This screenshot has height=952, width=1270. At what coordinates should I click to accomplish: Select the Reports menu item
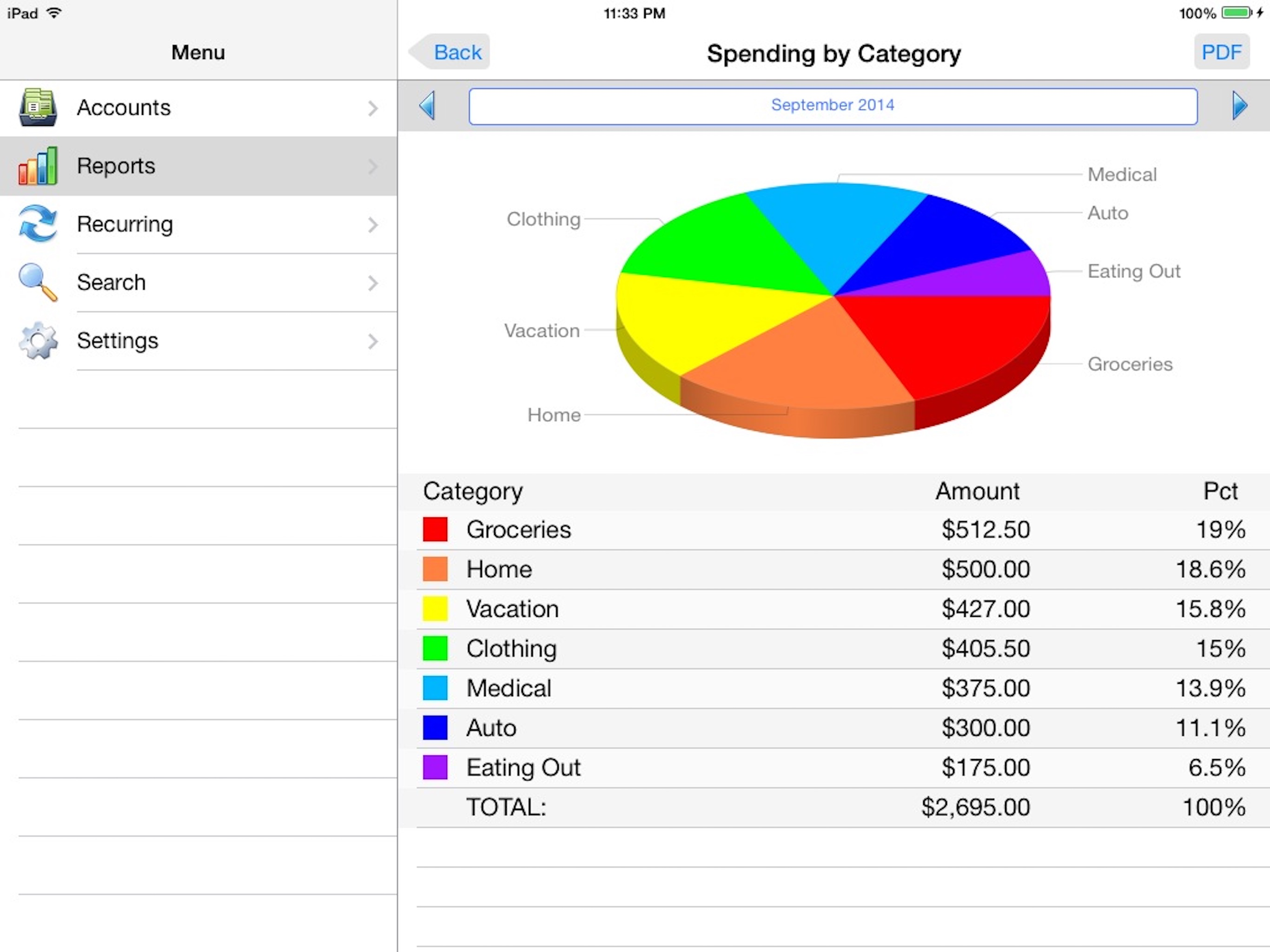[116, 166]
